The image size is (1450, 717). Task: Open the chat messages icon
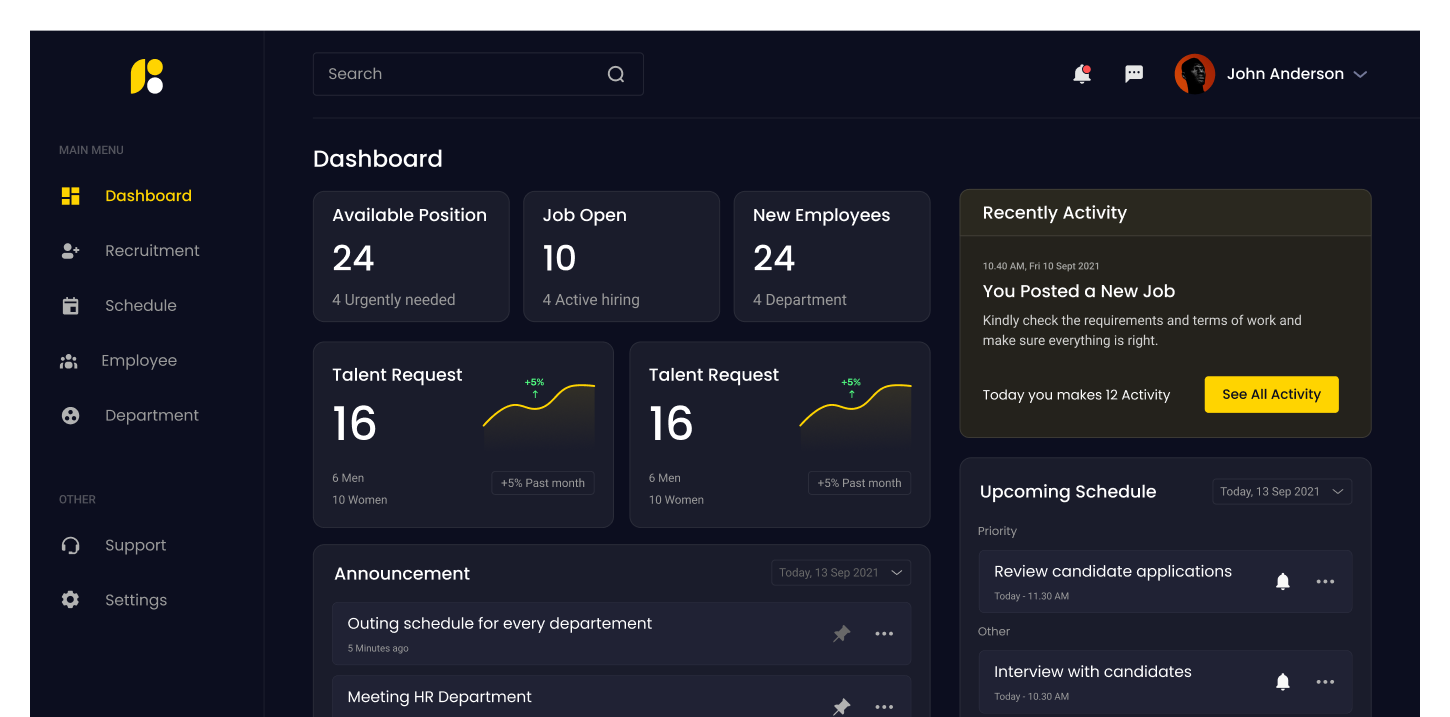(1134, 74)
